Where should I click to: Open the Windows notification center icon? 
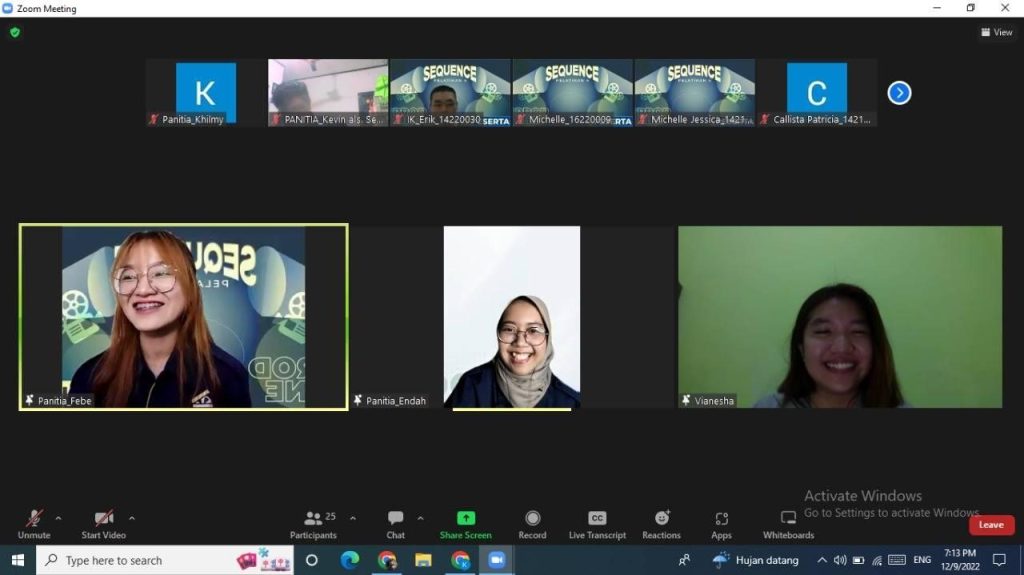point(999,560)
